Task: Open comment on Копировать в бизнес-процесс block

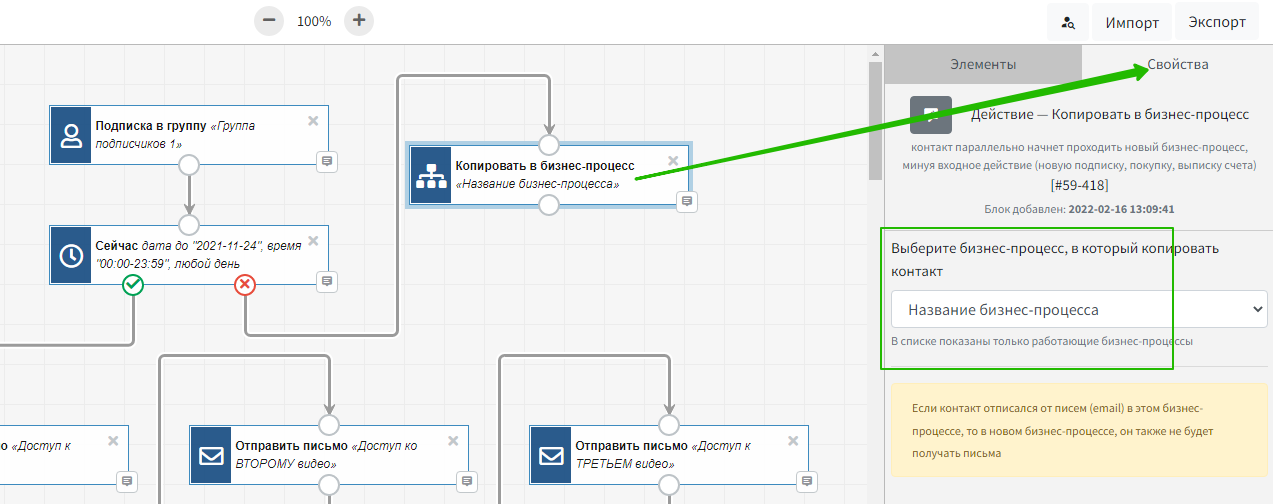Action: coord(686,201)
